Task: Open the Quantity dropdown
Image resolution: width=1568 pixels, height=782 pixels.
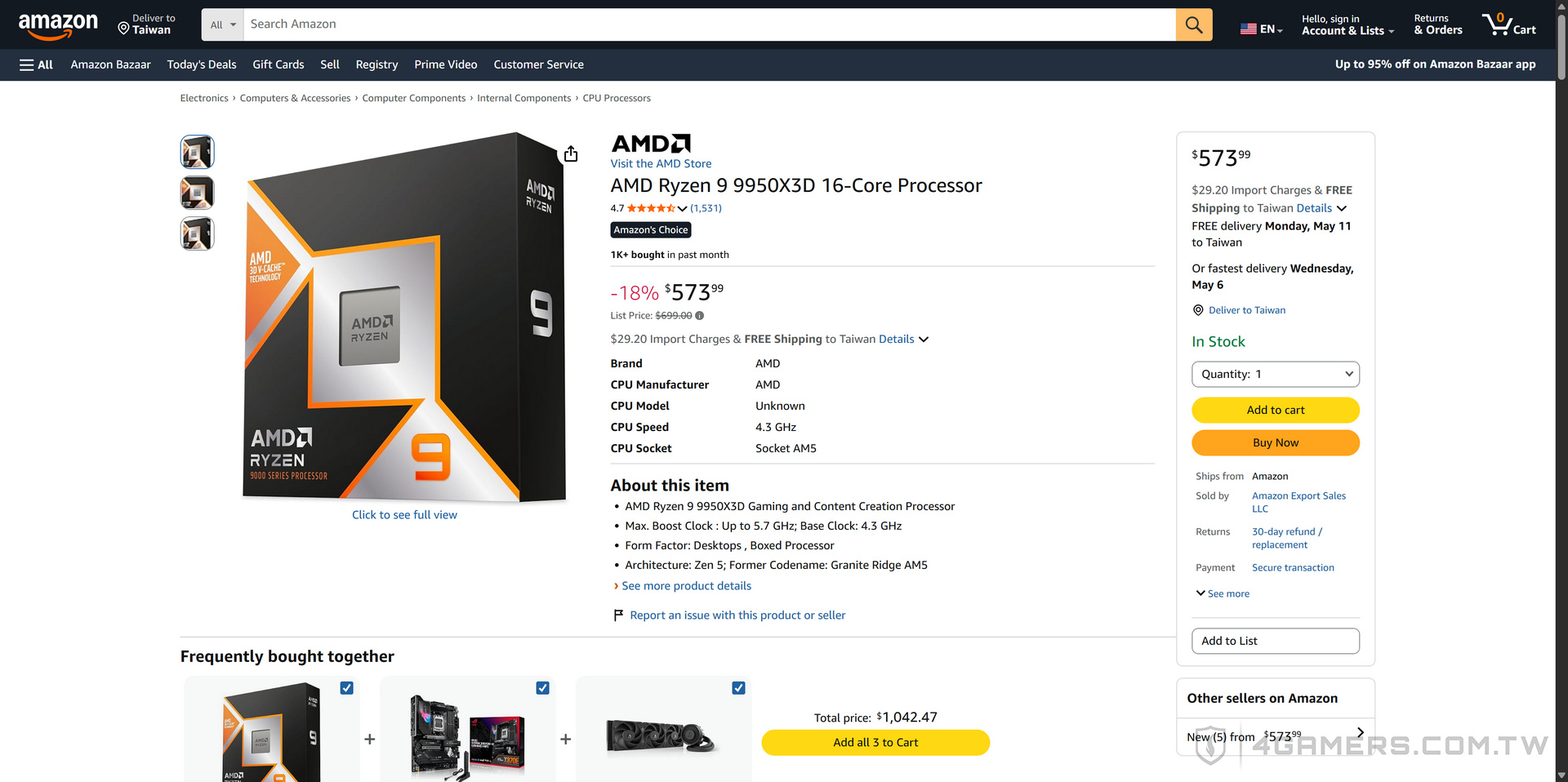Action: click(x=1275, y=374)
